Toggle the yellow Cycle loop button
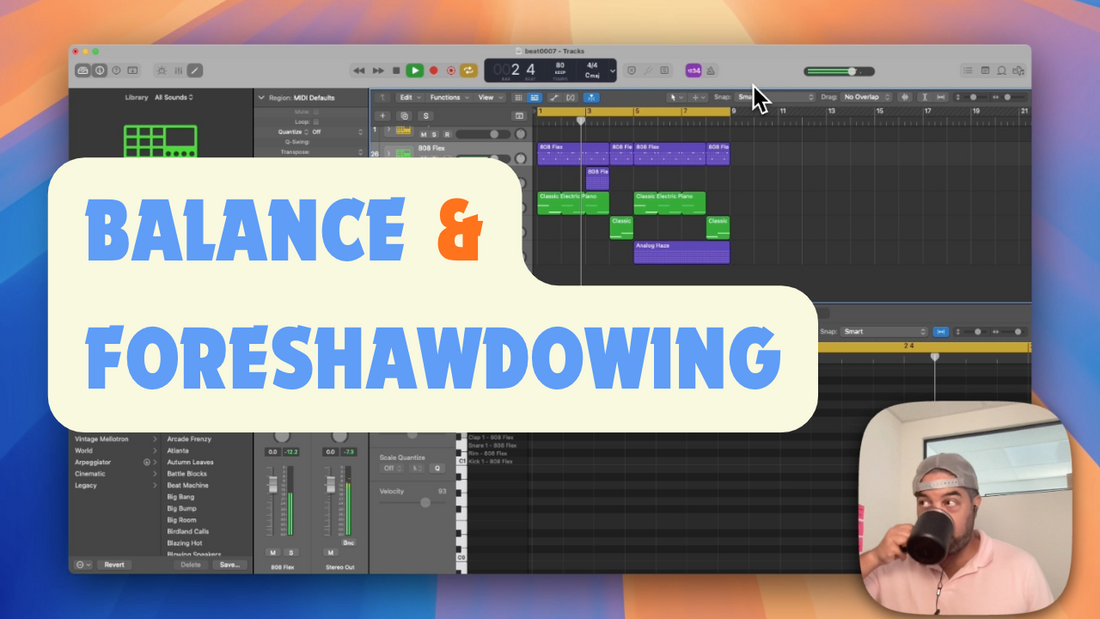Image resolution: width=1100 pixels, height=619 pixels. click(468, 71)
